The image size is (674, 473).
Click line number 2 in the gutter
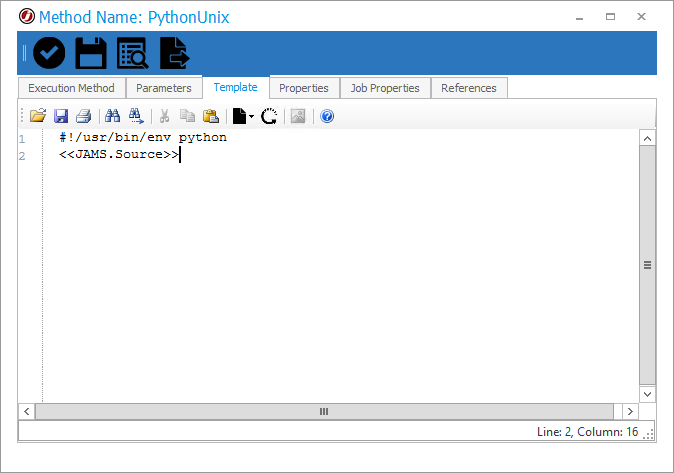pos(22,156)
